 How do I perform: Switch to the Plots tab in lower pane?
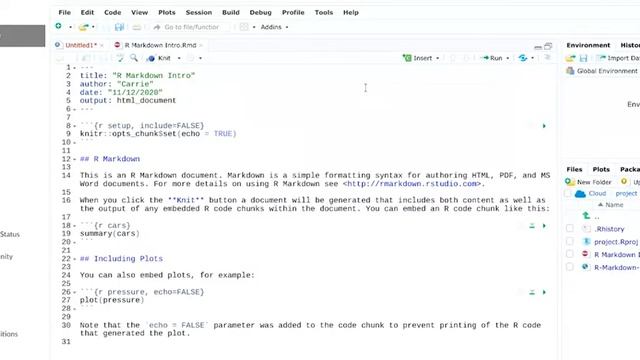click(x=601, y=169)
